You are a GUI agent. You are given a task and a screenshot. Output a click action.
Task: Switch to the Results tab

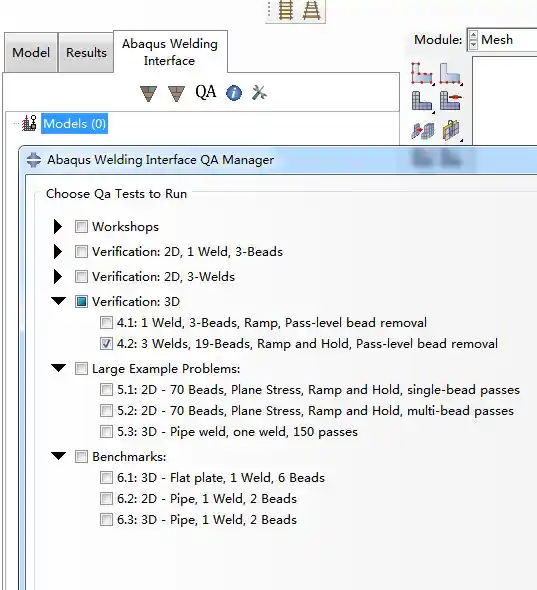(x=86, y=52)
